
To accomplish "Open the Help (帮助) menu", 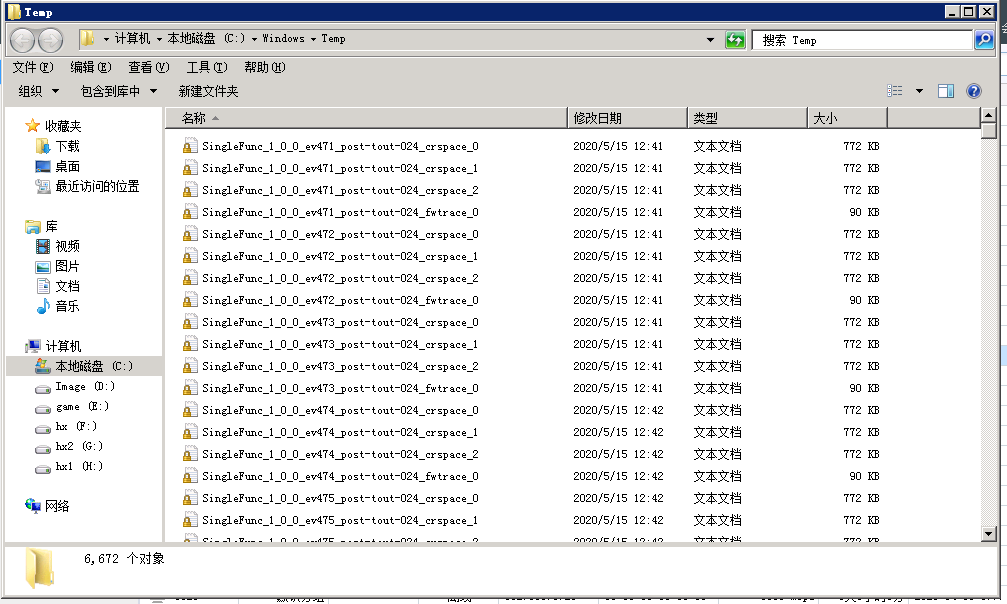I will (265, 67).
